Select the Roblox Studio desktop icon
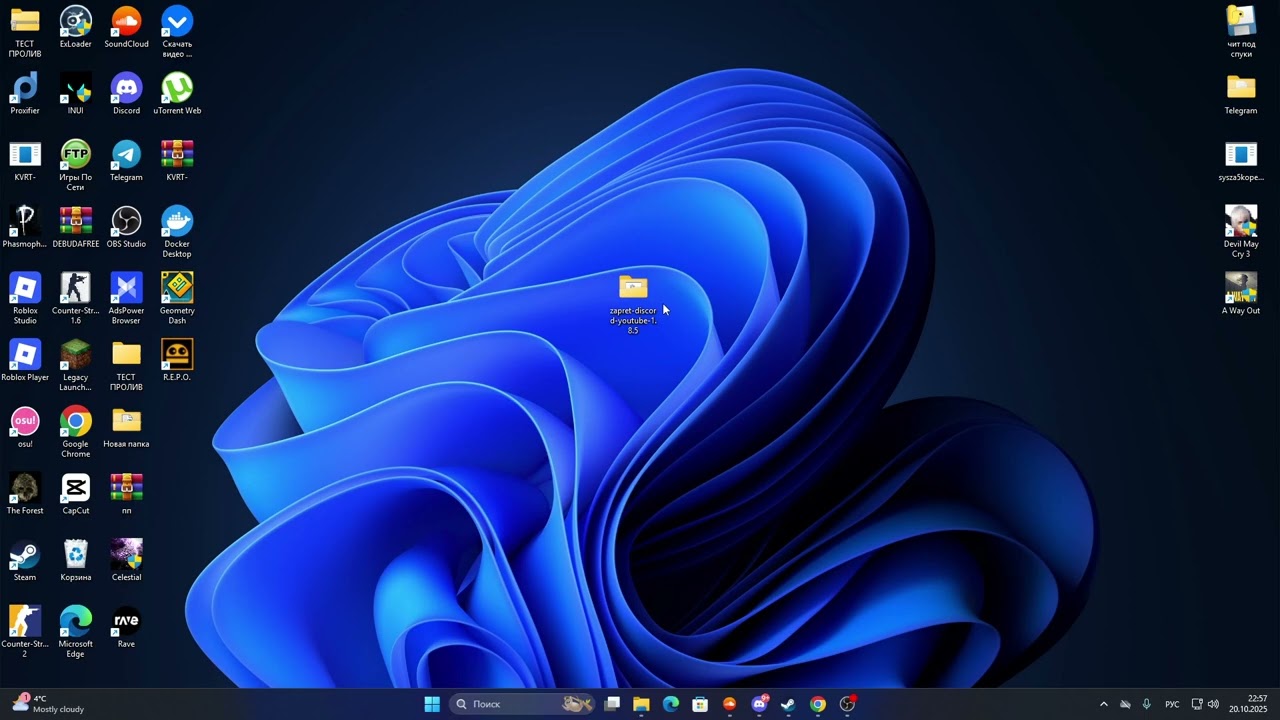This screenshot has height=720, width=1280. [x=25, y=298]
